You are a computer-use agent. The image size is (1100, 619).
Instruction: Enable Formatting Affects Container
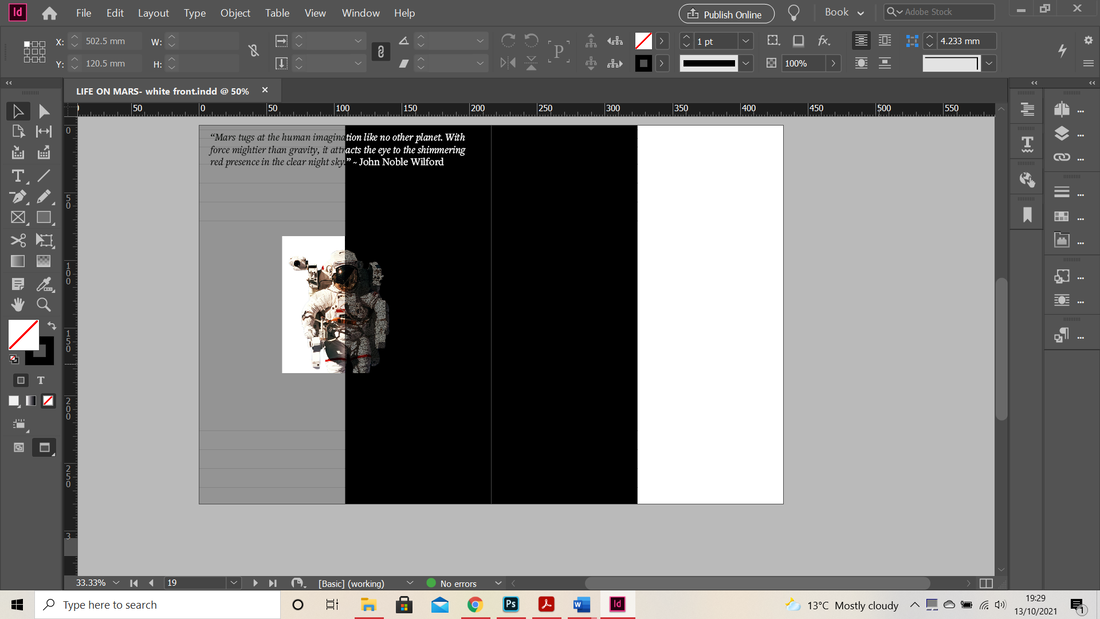coord(20,380)
